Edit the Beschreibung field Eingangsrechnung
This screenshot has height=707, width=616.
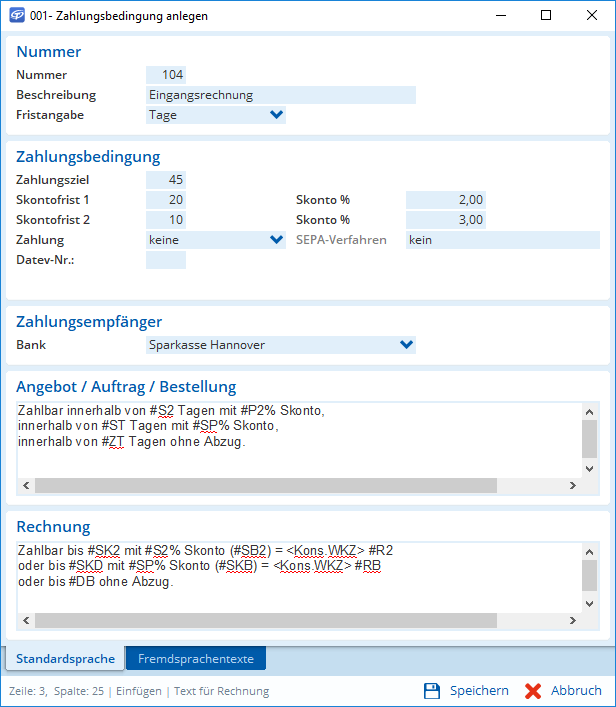point(280,95)
